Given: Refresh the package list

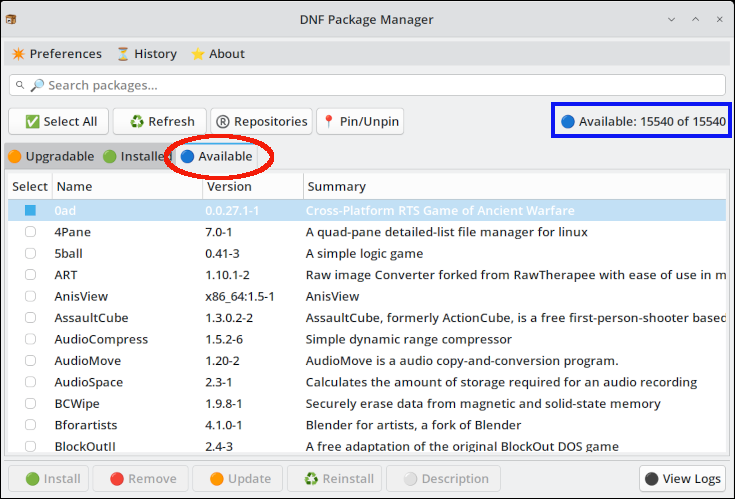Looking at the screenshot, I should pyautogui.click(x=160, y=121).
